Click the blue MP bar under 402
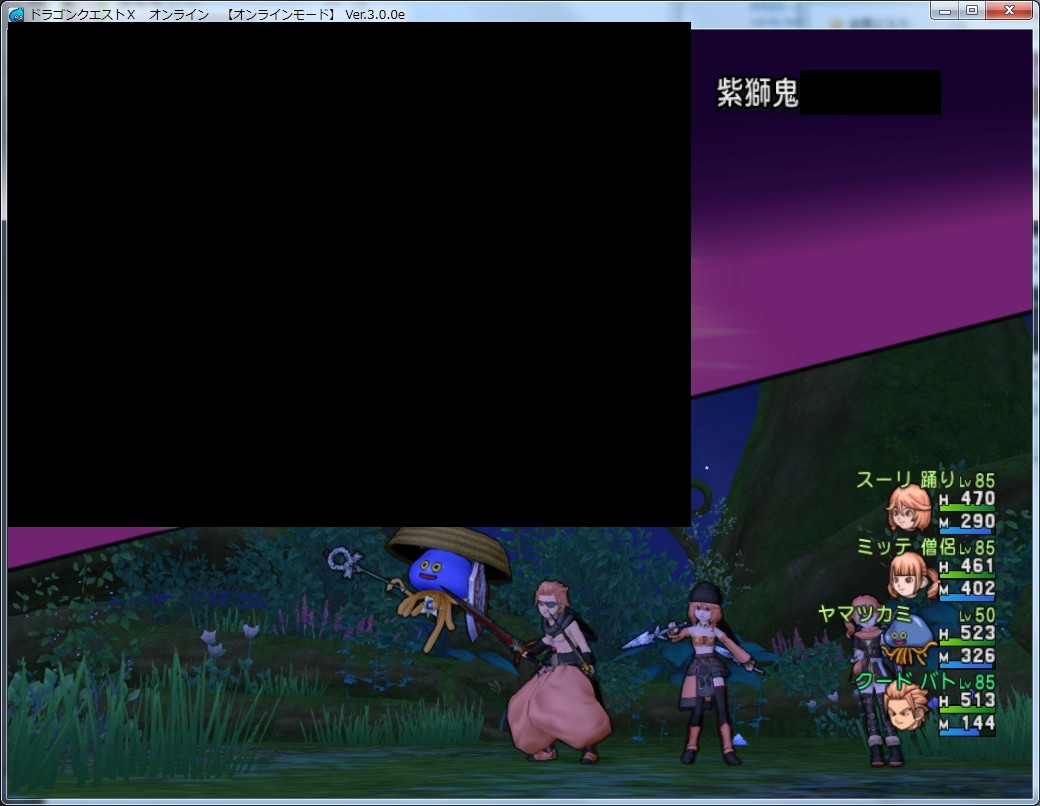This screenshot has width=1040, height=806. pyautogui.click(x=967, y=599)
